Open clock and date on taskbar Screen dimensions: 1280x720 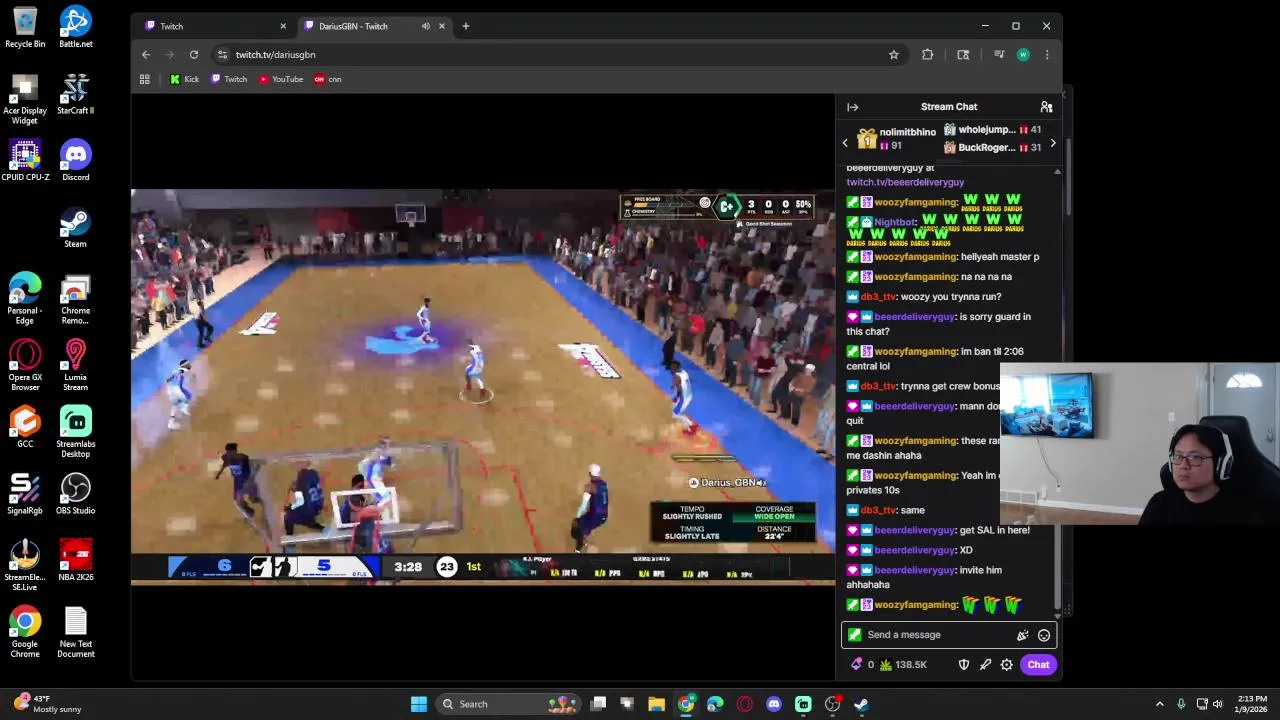1251,704
